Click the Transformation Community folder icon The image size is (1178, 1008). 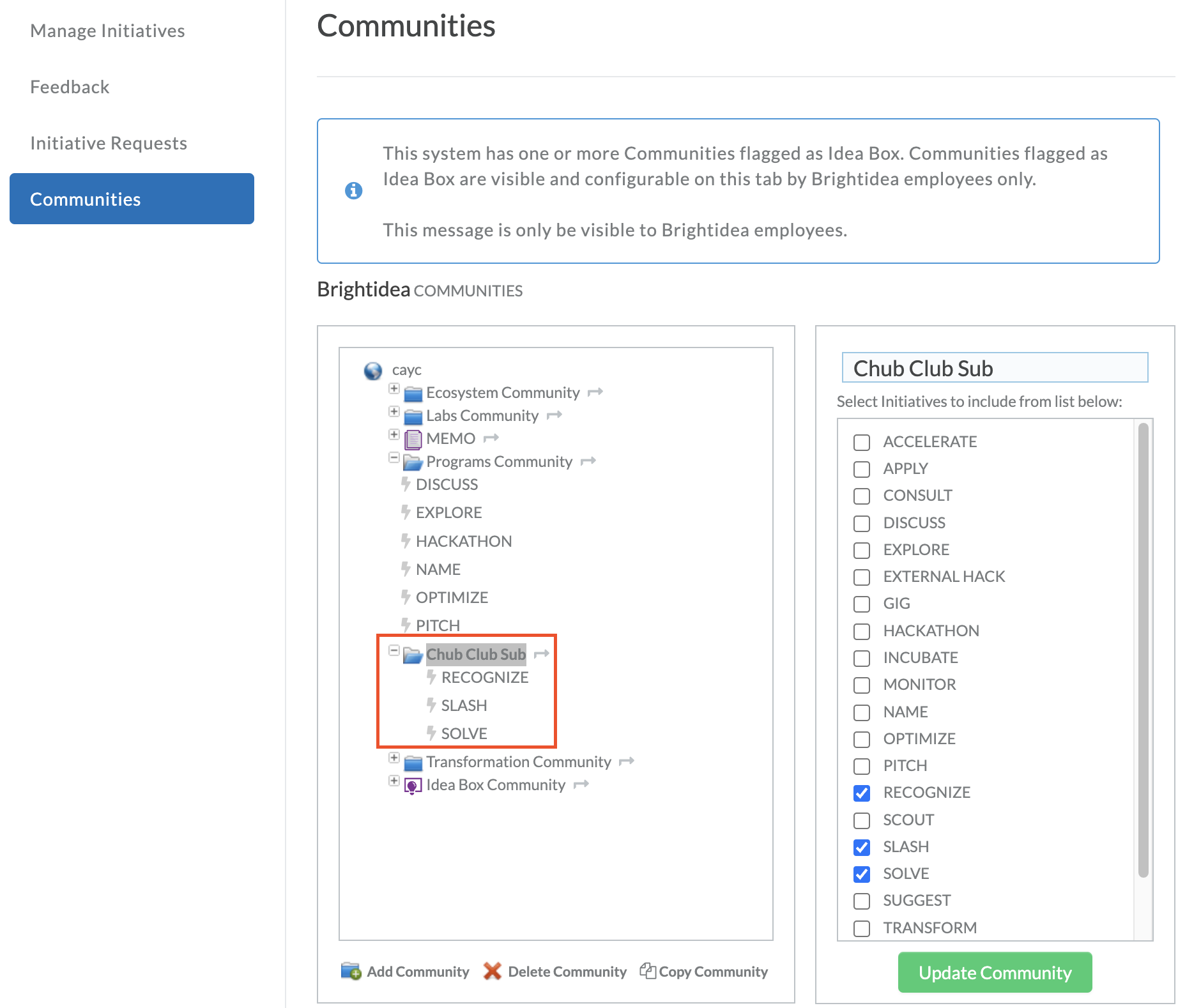click(413, 763)
